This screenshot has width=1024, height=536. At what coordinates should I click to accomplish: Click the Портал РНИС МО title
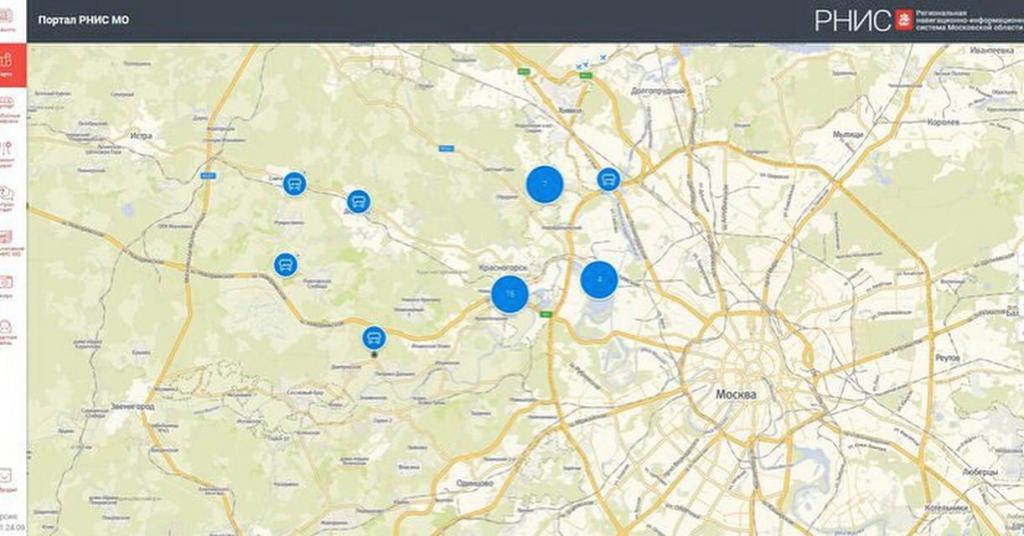click(x=84, y=20)
